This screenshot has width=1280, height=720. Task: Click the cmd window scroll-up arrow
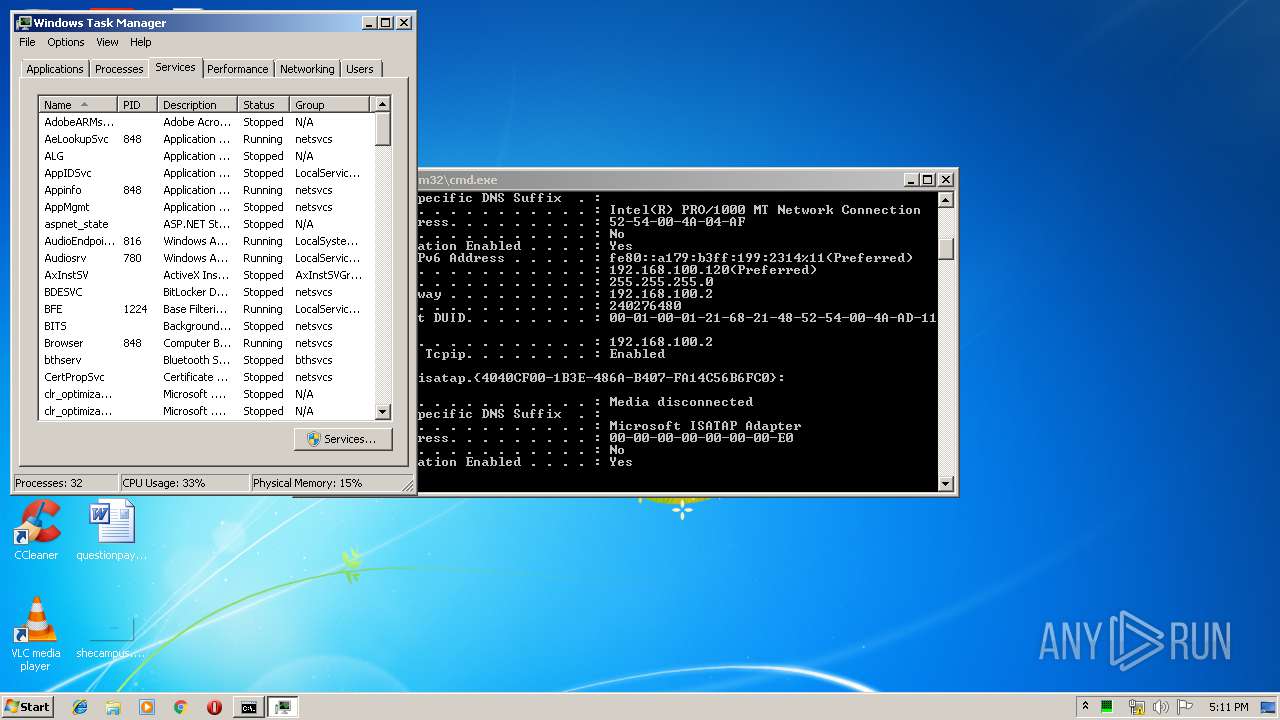[946, 198]
